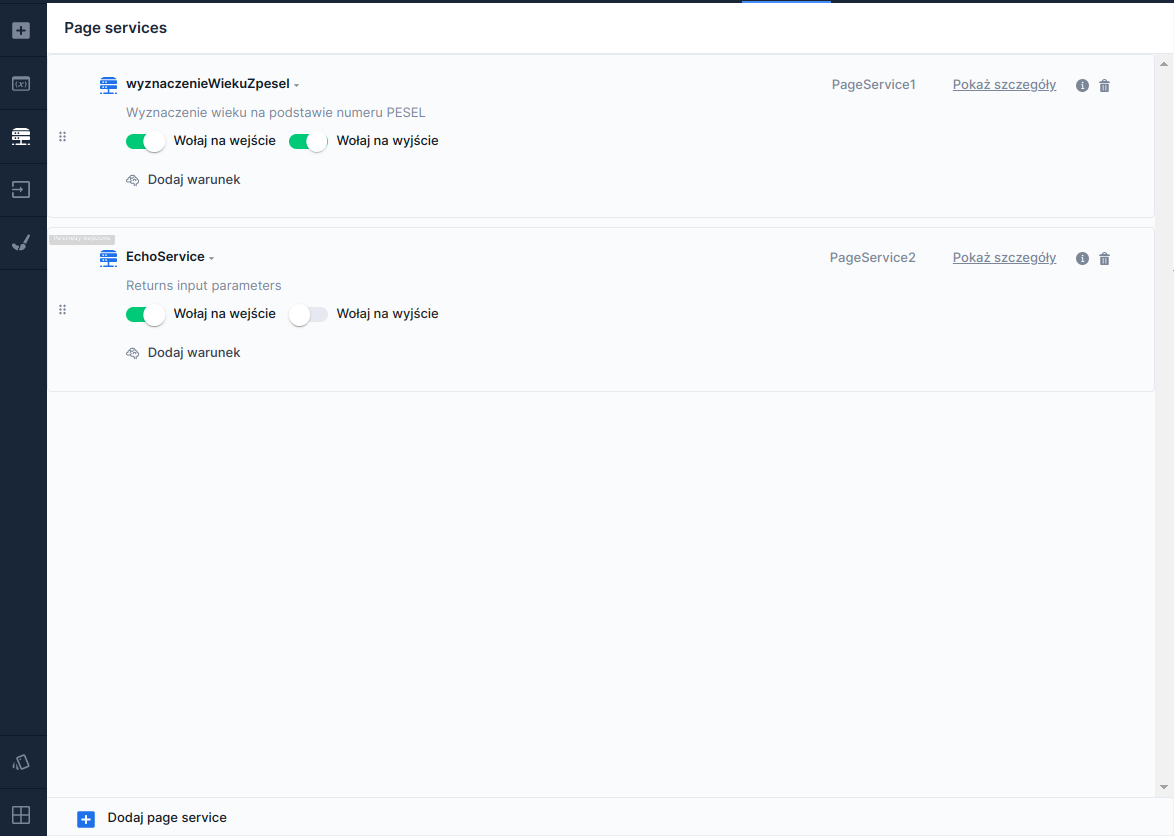The width and height of the screenshot is (1174, 836).
Task: Open 'Pokaż szczegóły' for PageService2
Action: click(x=1004, y=258)
